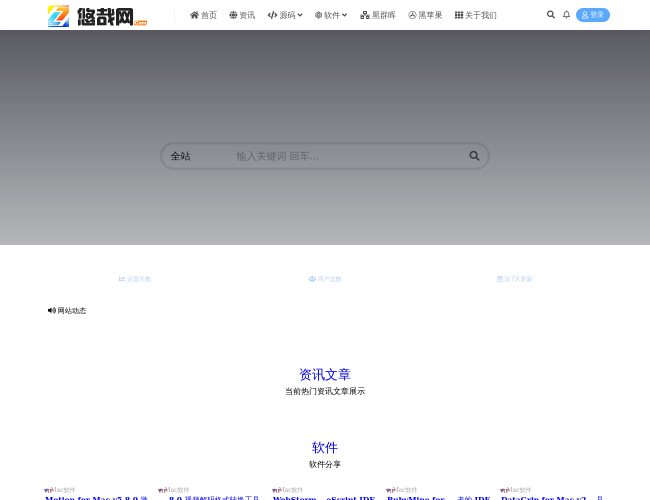Click the 悠哉网 site logo
Viewport: 650px width, 500px height.
click(x=97, y=16)
